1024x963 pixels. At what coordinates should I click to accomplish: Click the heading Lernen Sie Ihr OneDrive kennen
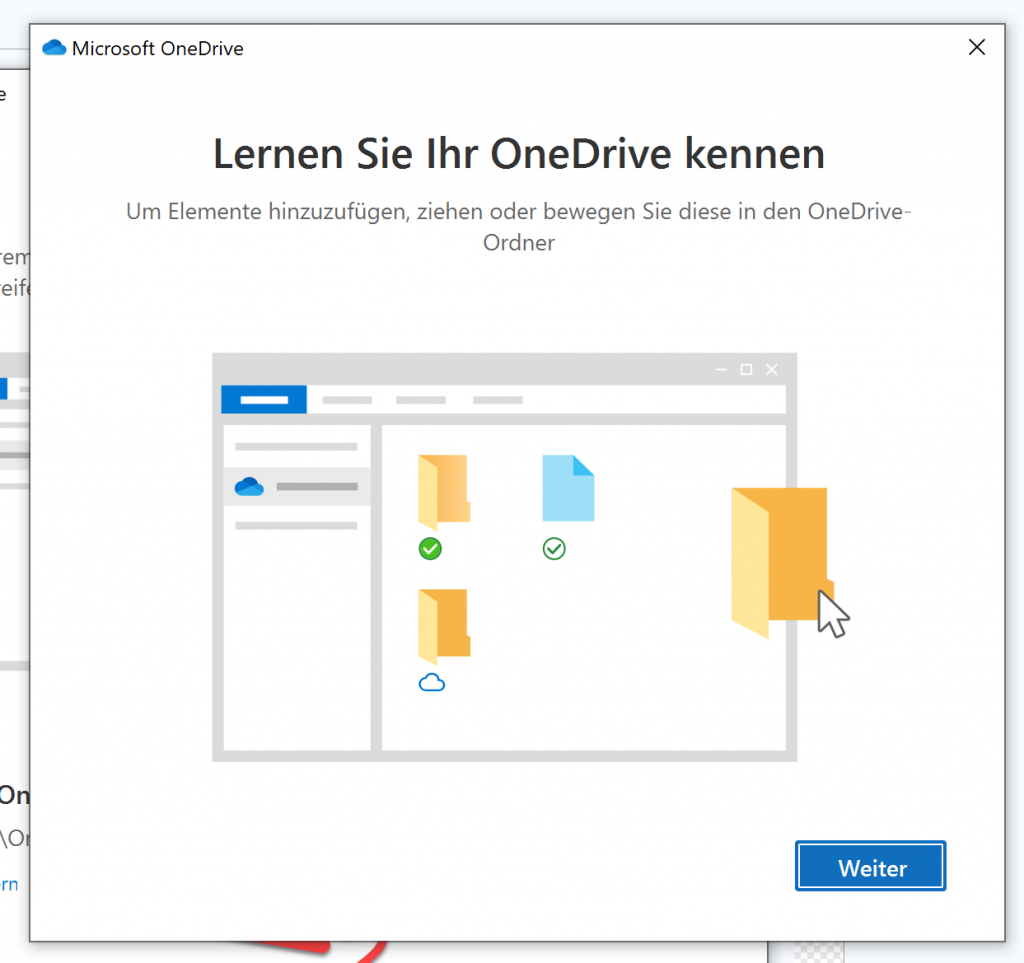click(518, 153)
